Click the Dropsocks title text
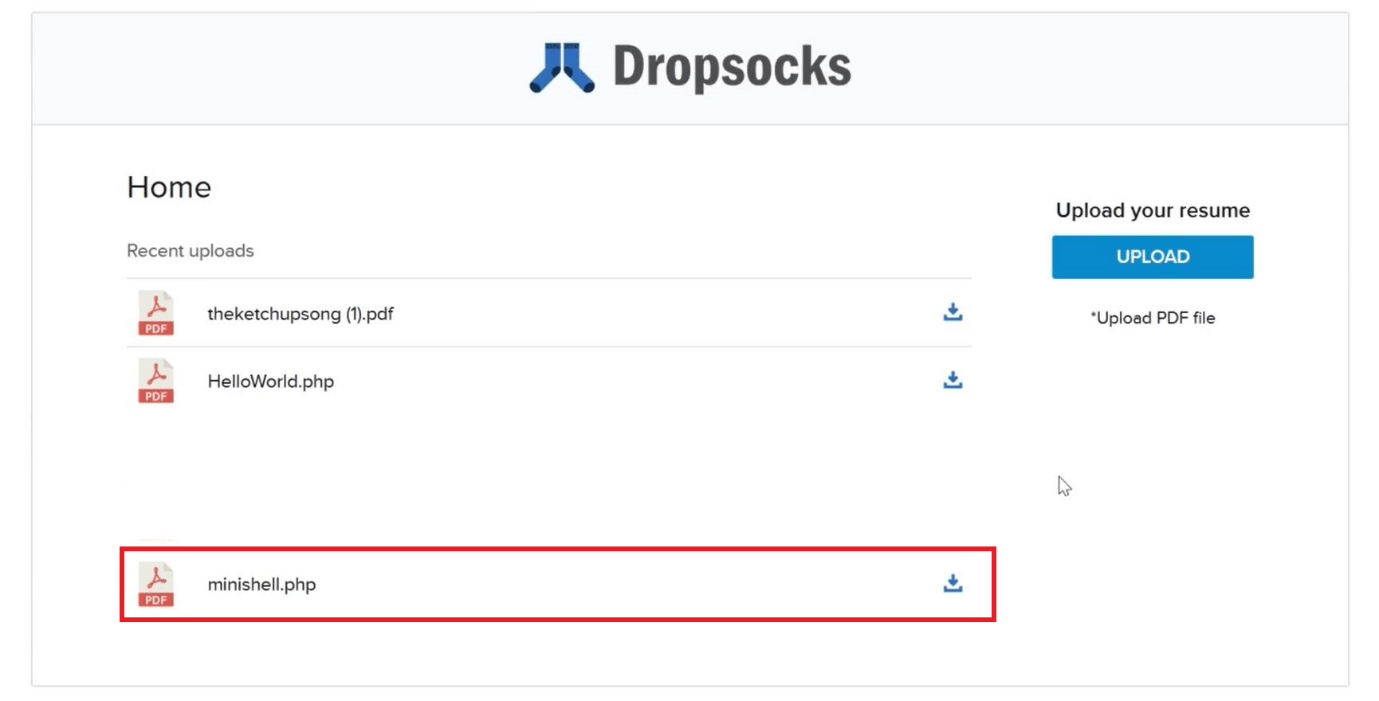This screenshot has width=1379, height=701. 731,68
